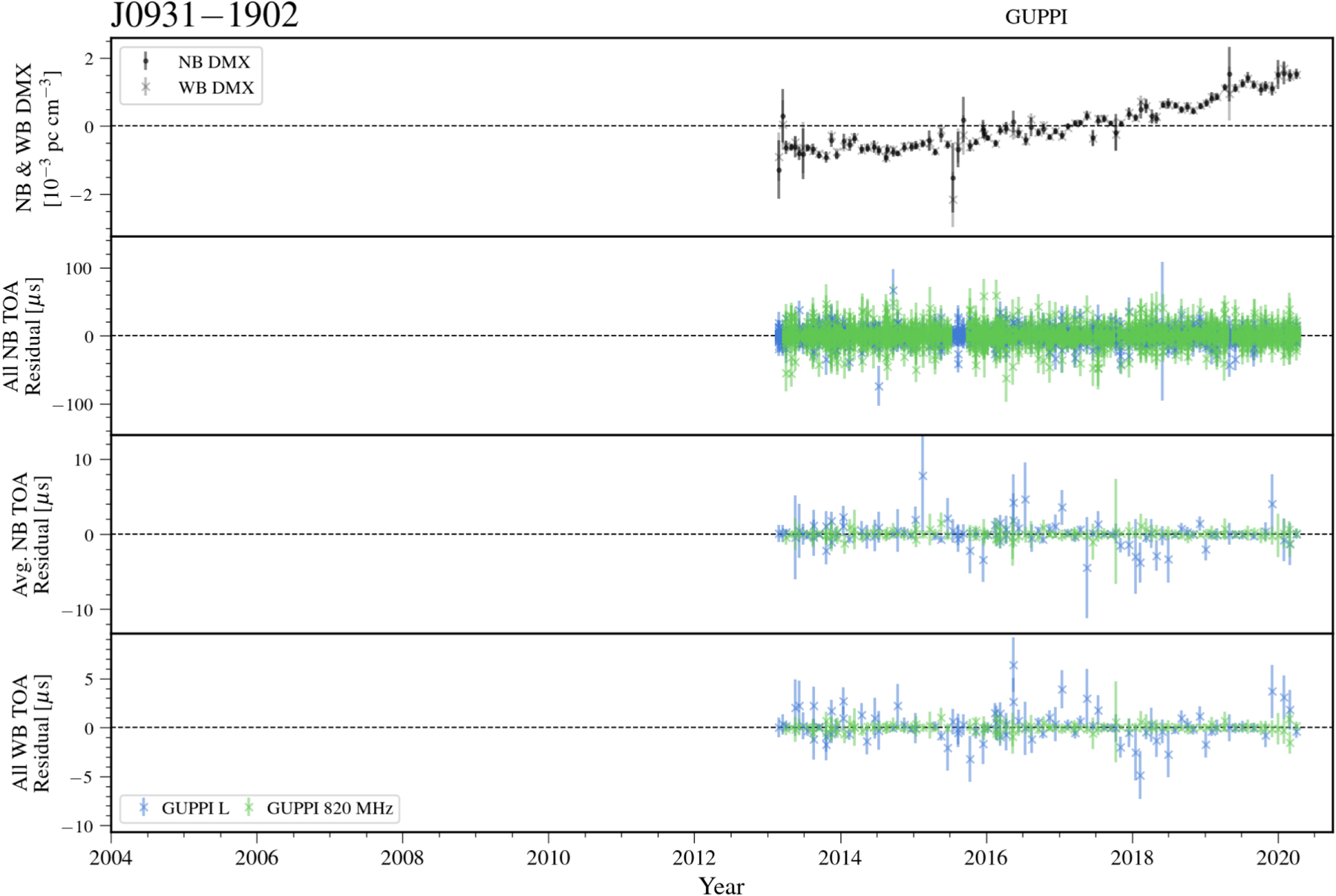Image resolution: width=1336 pixels, height=896 pixels.
Task: Select the 2012 tick label on x-axis
Action: [x=694, y=858]
